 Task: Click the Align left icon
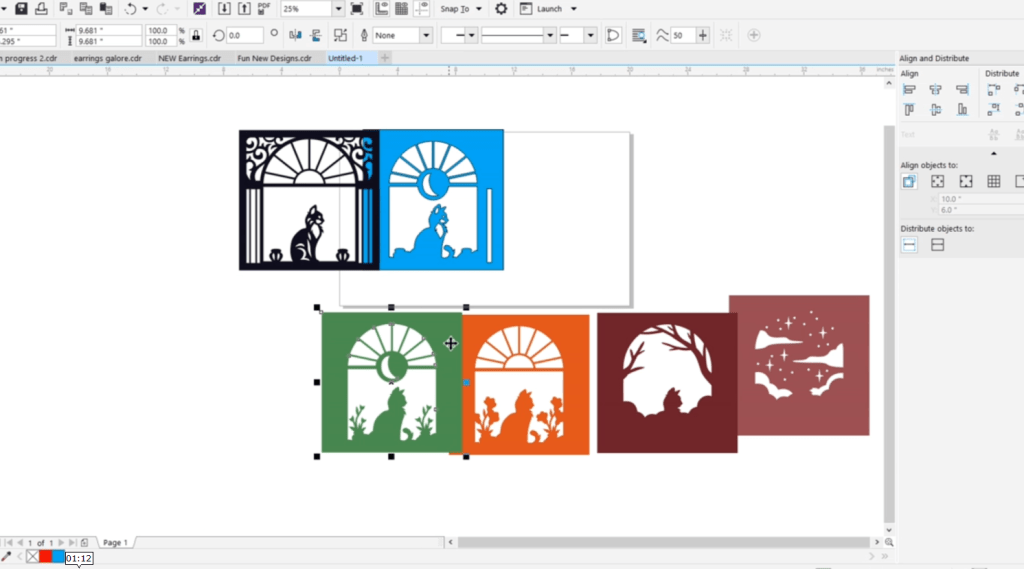pos(909,89)
